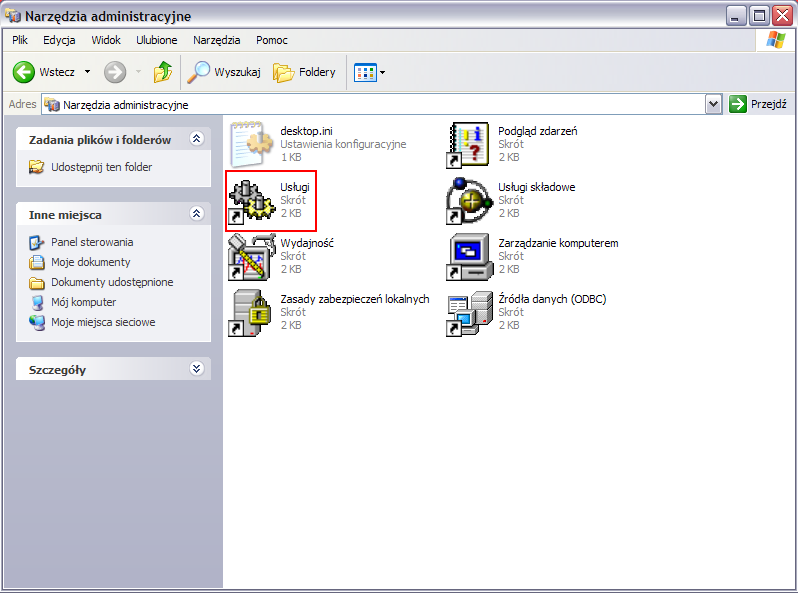The image size is (798, 593).
Task: Click the Wyszukaj search button
Action: [x=226, y=72]
